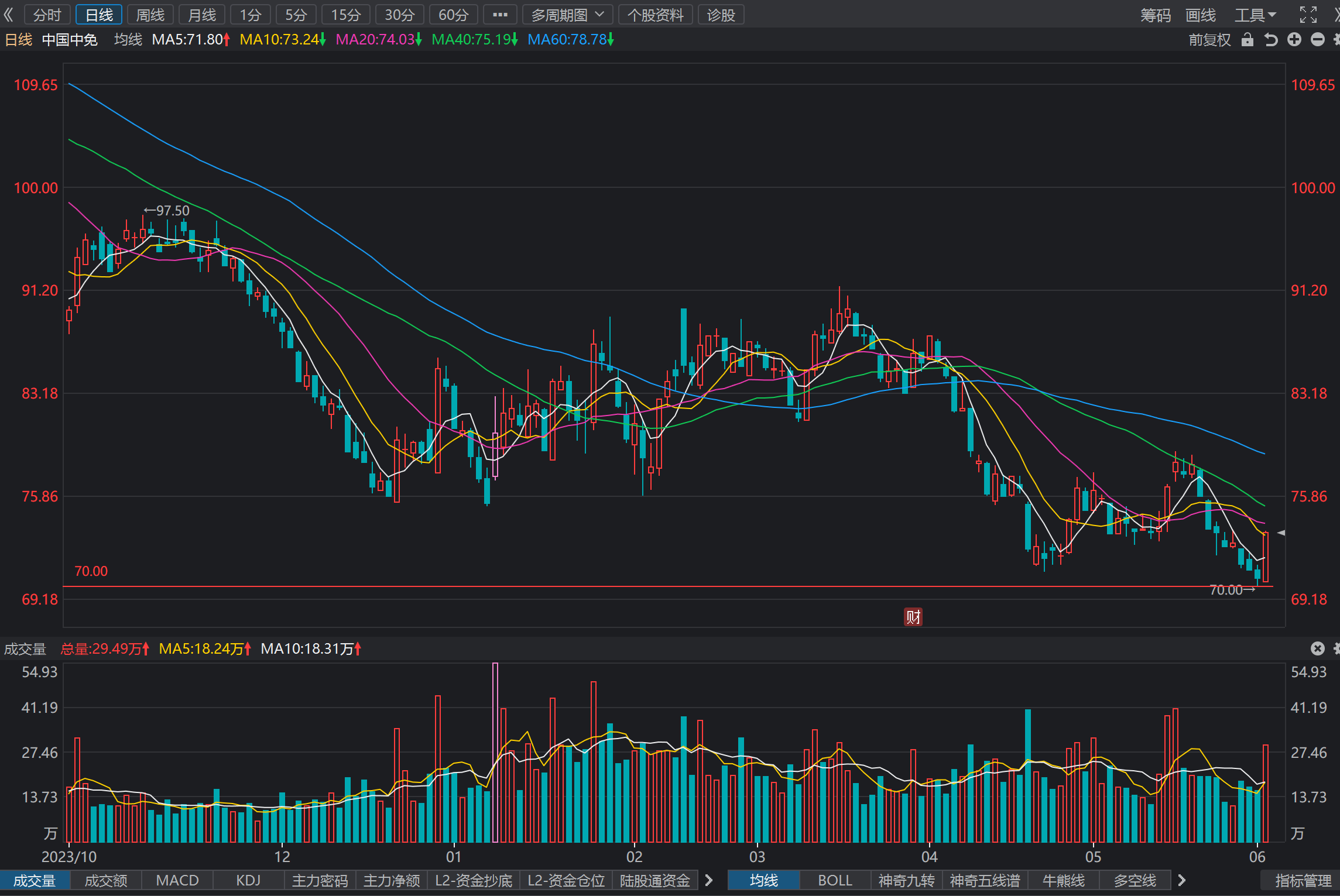Select 多空线 indicator tab
The image size is (1340, 896).
(x=1135, y=880)
